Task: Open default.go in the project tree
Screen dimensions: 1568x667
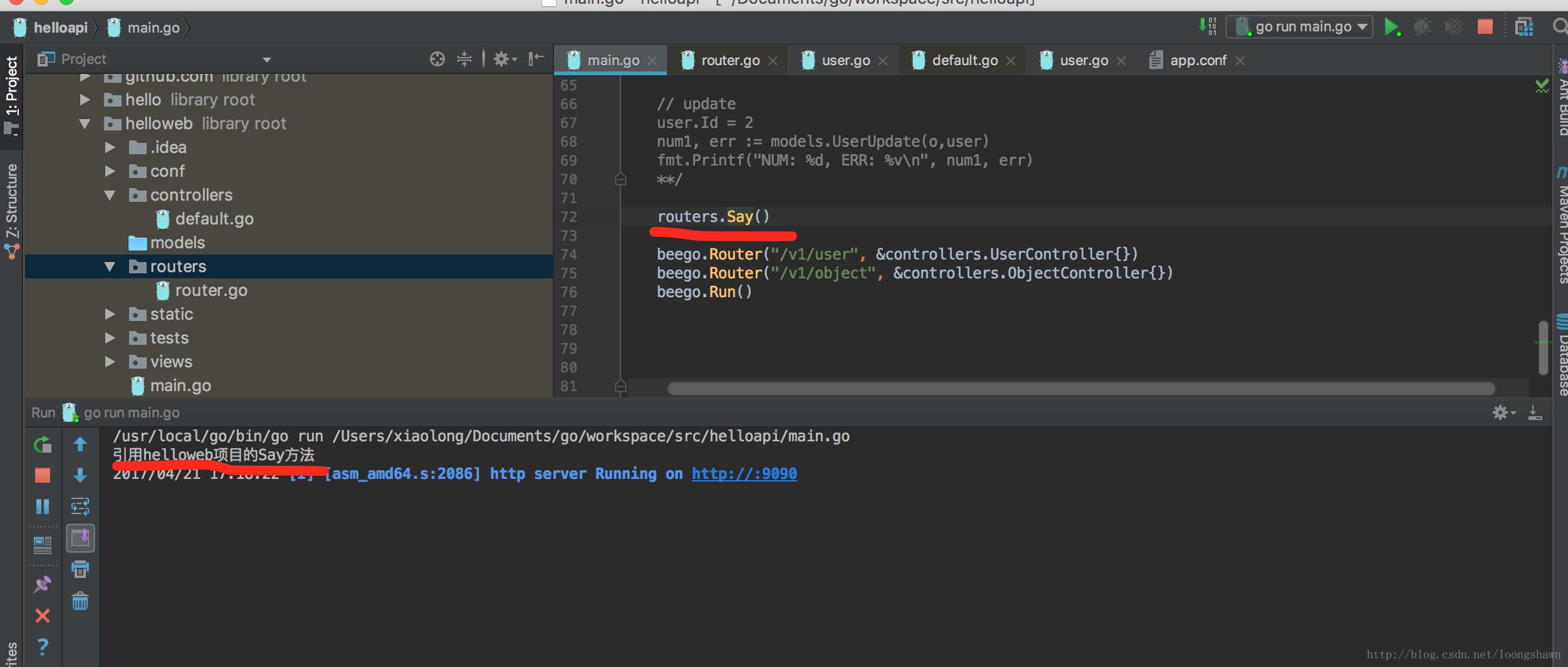Action: (214, 219)
